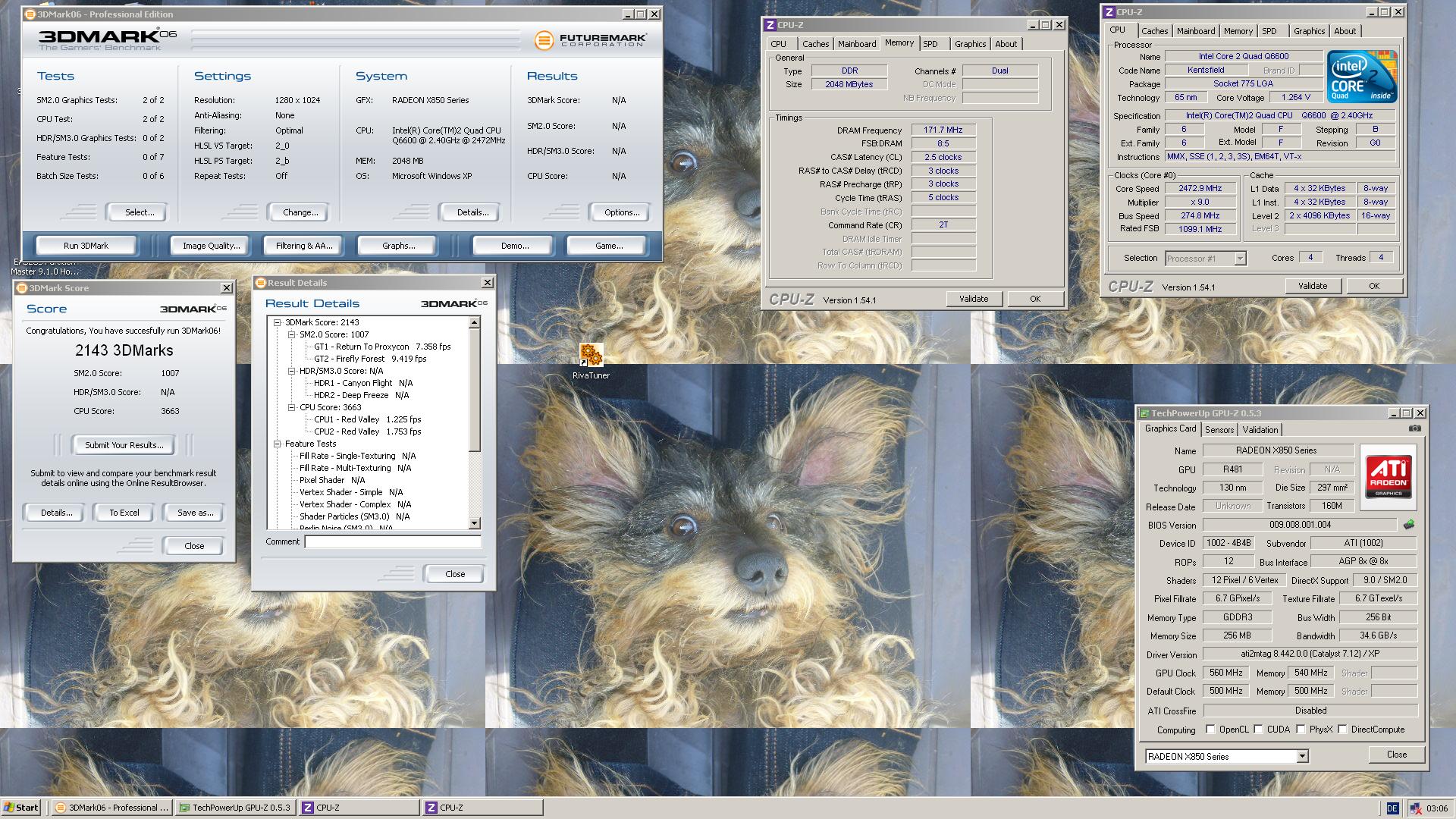
Task: Click the Result Details scroll down arrow
Action: coord(475,523)
